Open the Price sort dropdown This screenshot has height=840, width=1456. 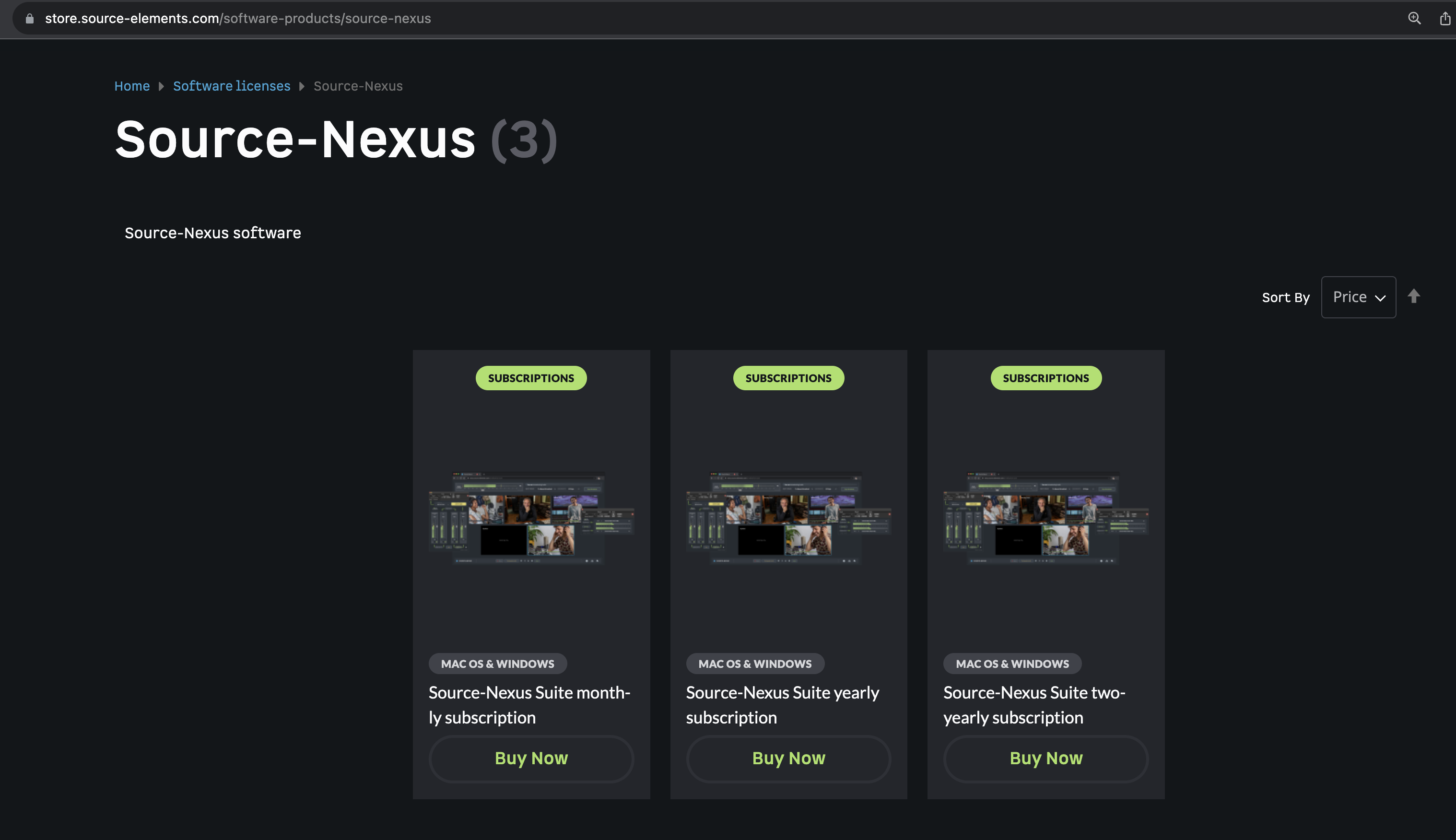1358,297
